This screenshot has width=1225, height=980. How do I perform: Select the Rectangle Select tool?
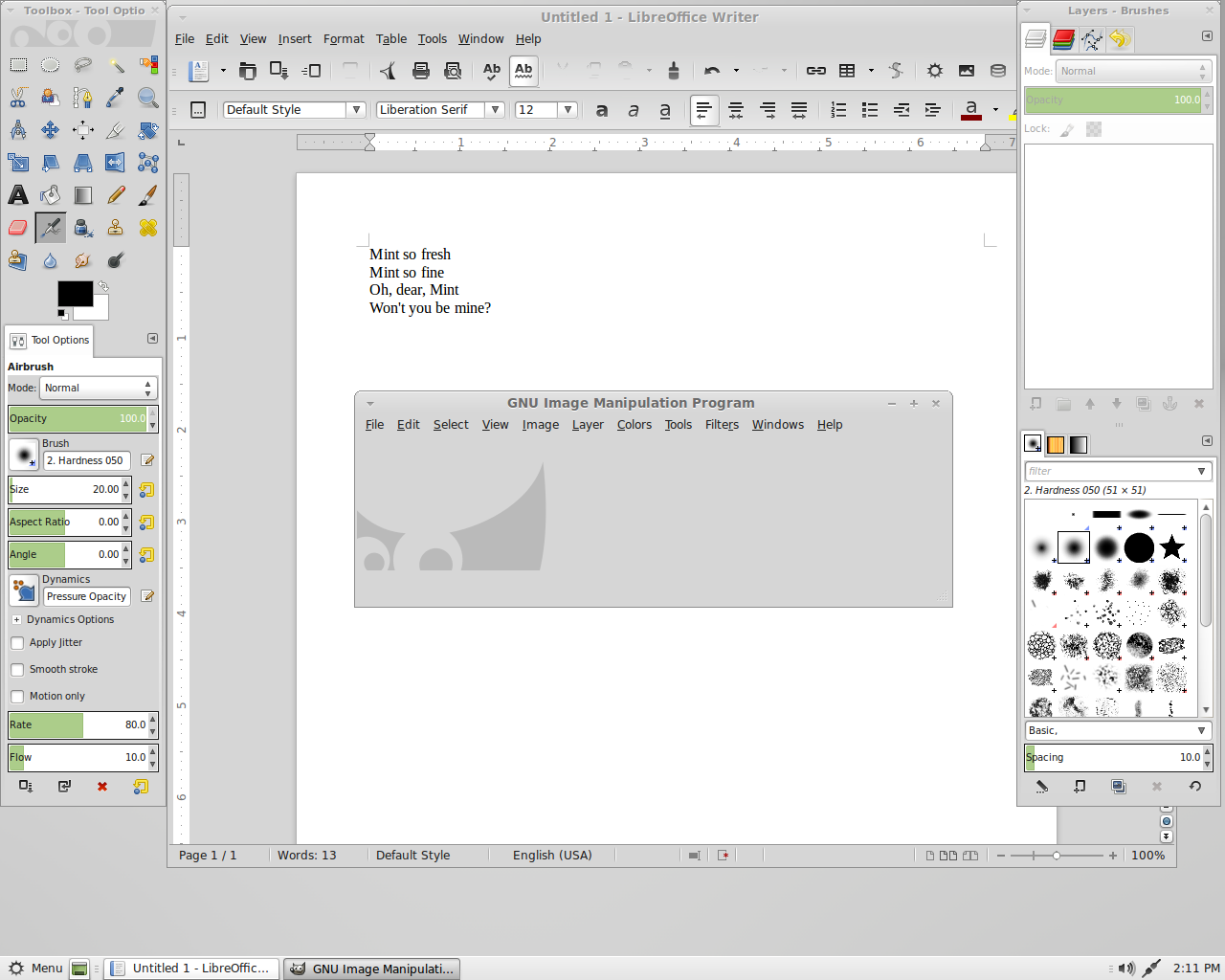(18, 65)
